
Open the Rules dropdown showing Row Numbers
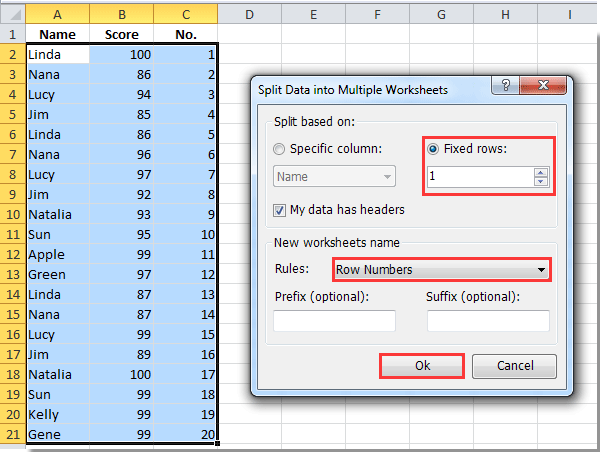tap(442, 269)
